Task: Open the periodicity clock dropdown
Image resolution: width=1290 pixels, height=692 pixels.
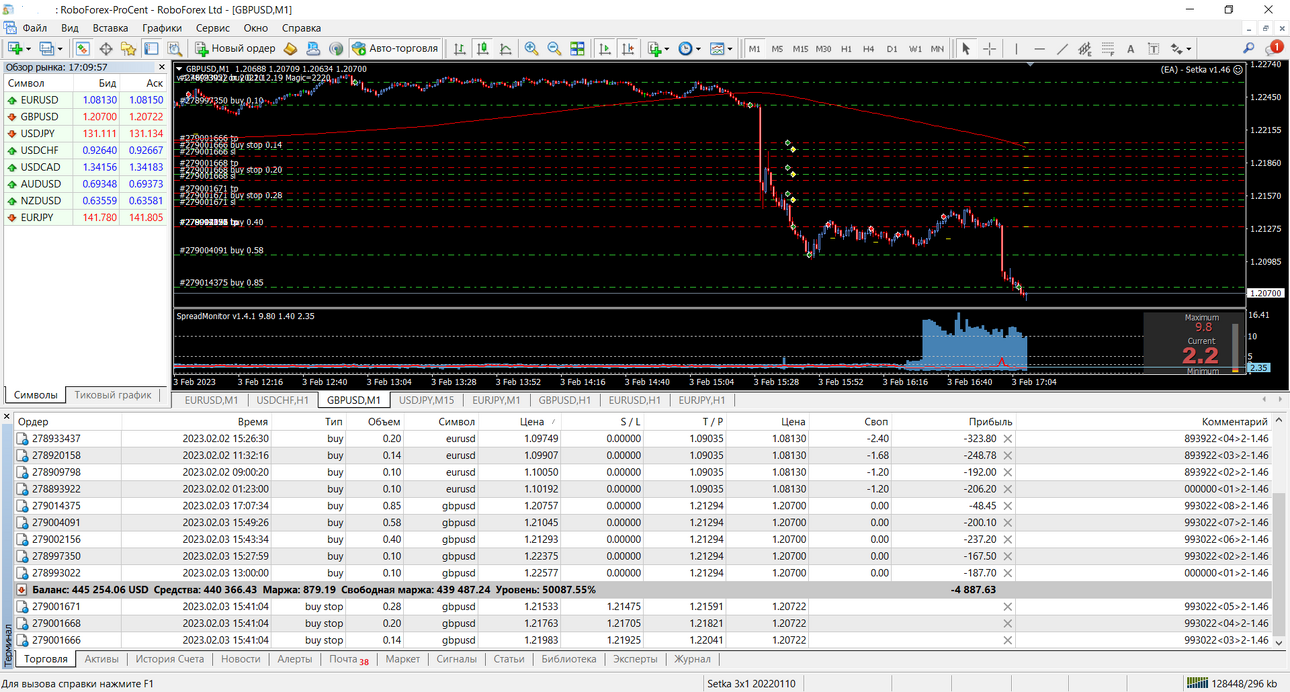Action: coord(689,48)
